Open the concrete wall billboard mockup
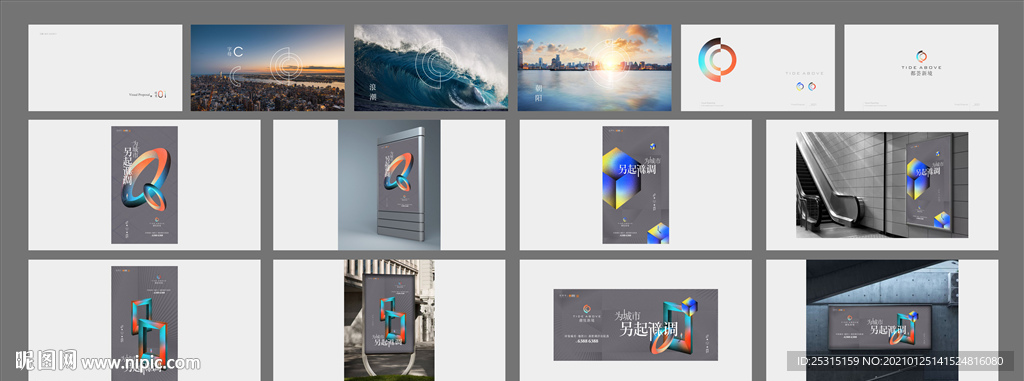 pyautogui.click(x=882, y=320)
